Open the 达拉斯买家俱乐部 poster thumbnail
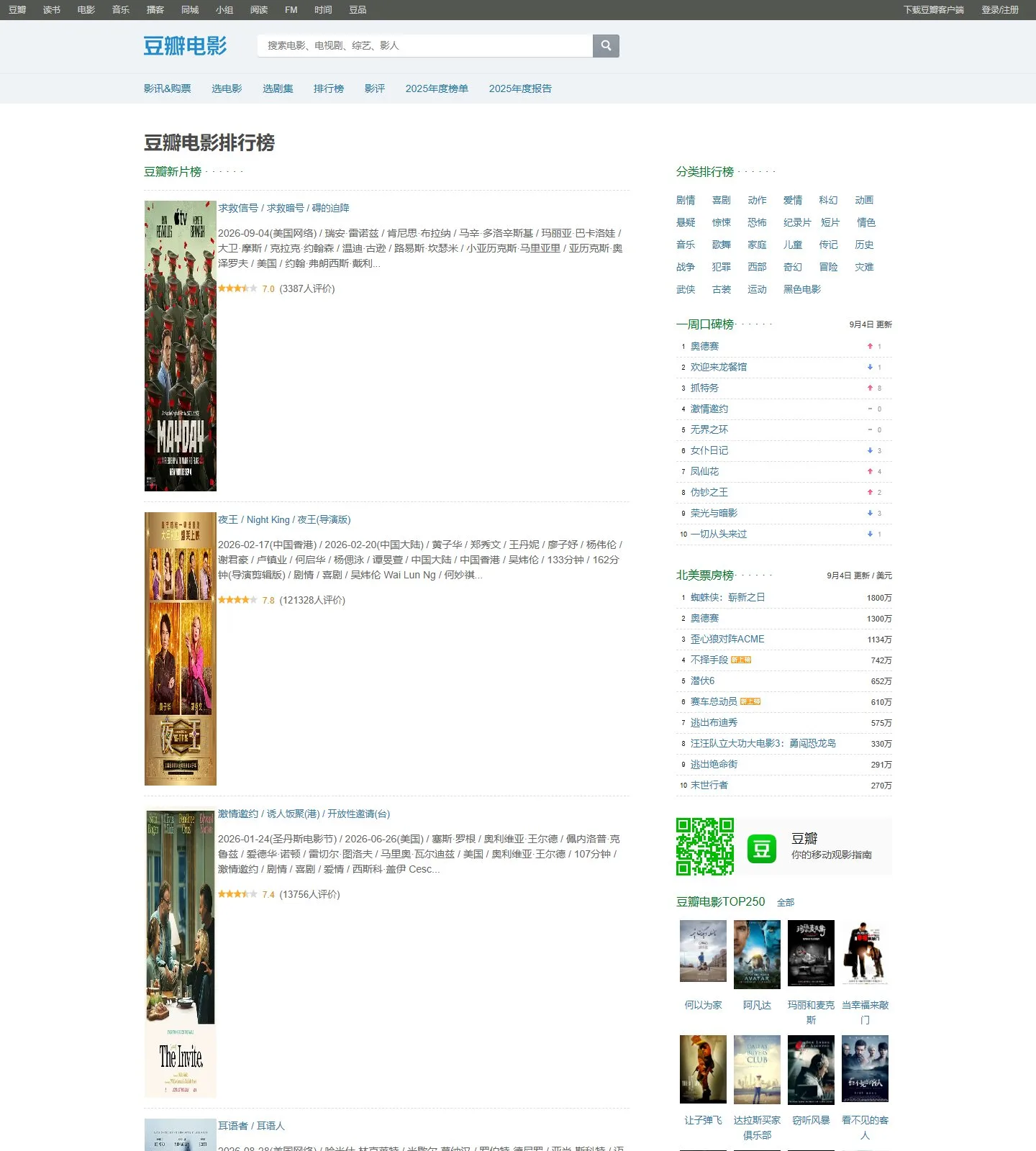 pos(757,1070)
